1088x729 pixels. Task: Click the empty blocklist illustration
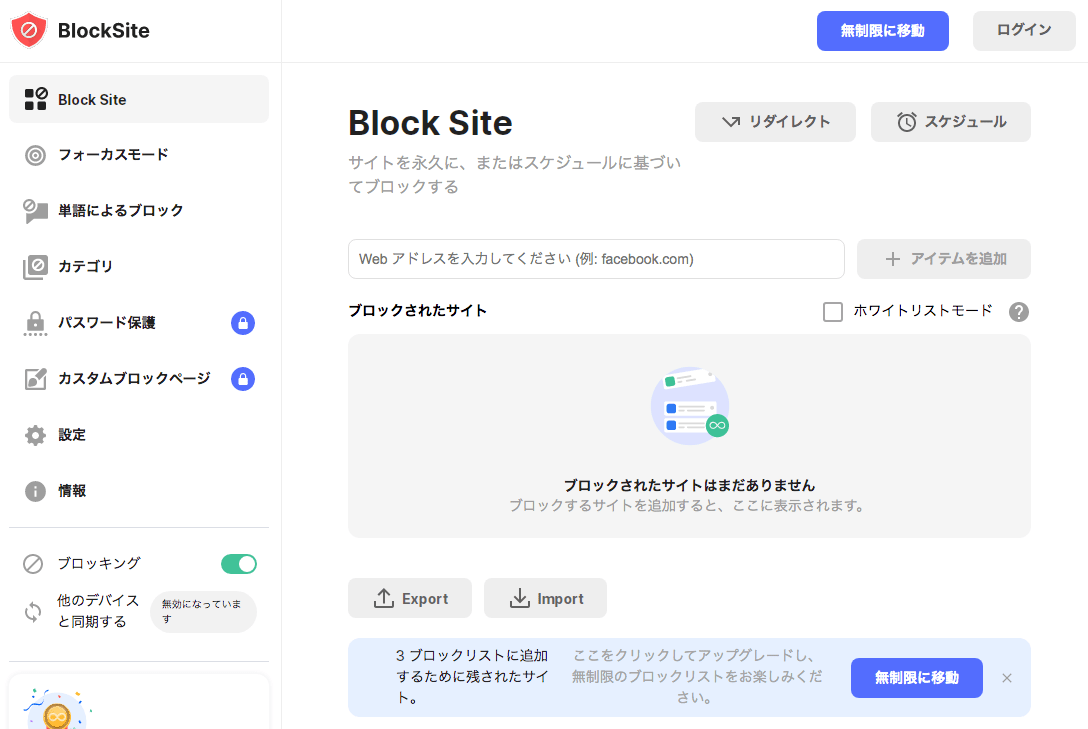point(690,406)
